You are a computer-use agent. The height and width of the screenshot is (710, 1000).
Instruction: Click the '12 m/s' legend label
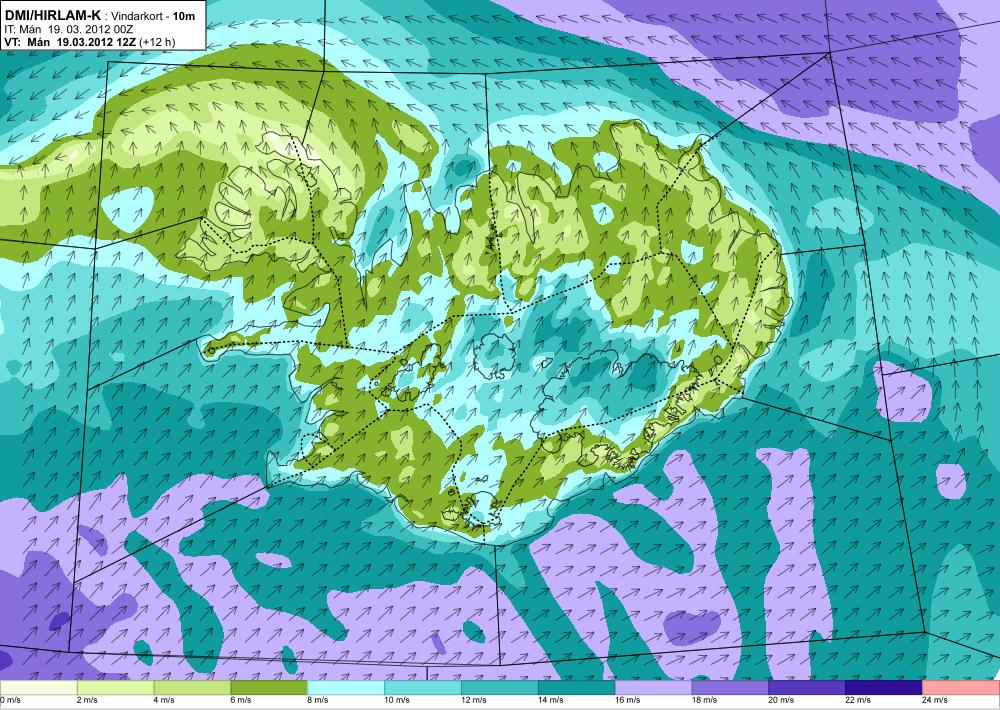(474, 700)
